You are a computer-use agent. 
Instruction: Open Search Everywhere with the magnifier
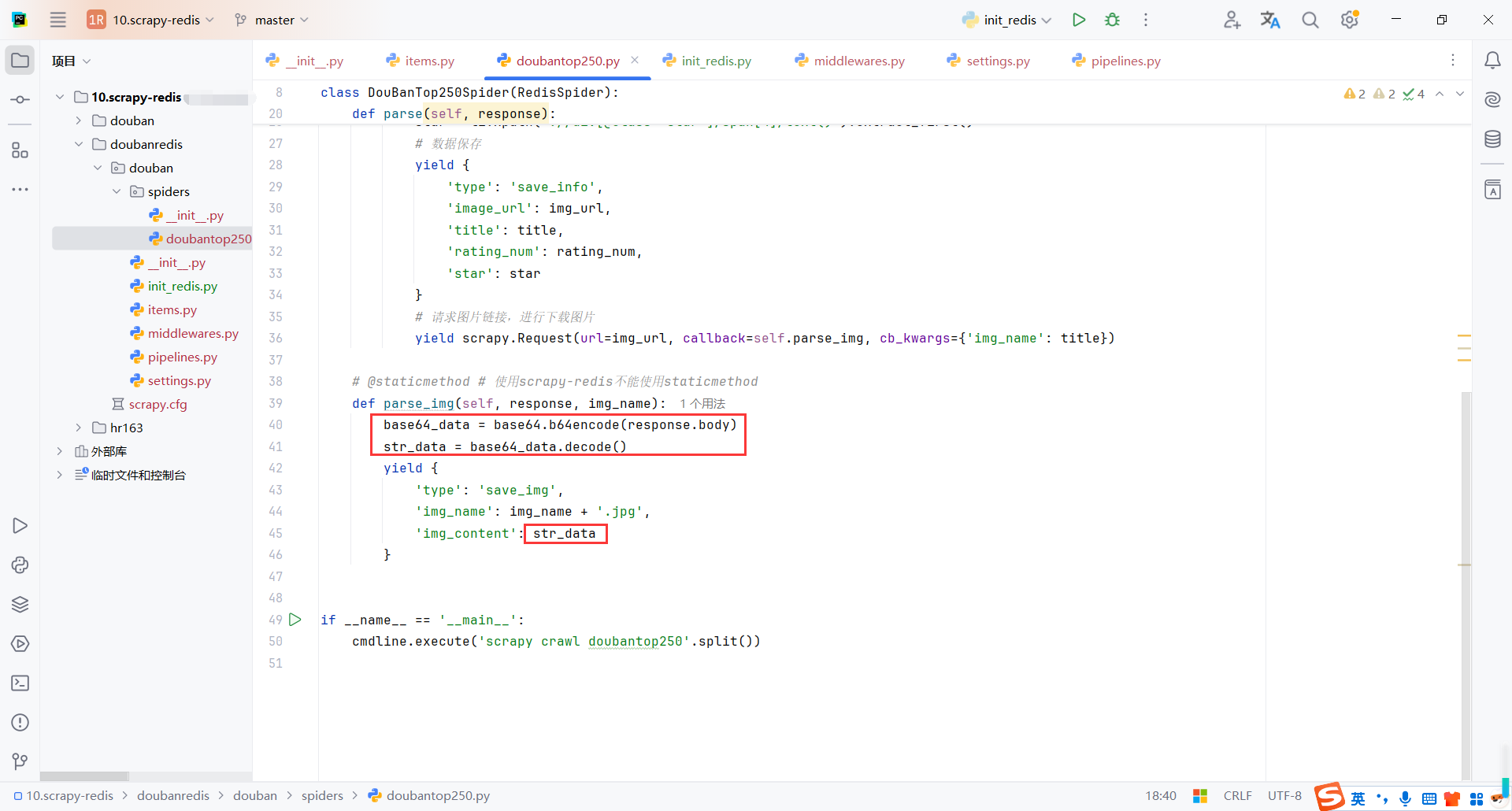click(x=1310, y=20)
